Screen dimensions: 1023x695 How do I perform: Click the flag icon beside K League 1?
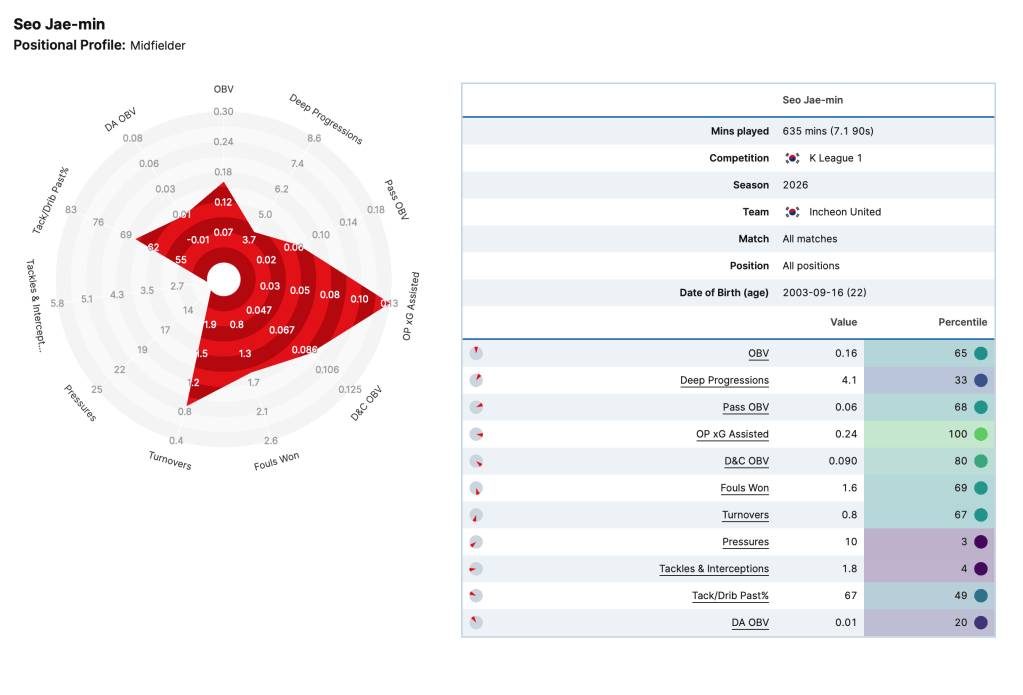point(792,158)
